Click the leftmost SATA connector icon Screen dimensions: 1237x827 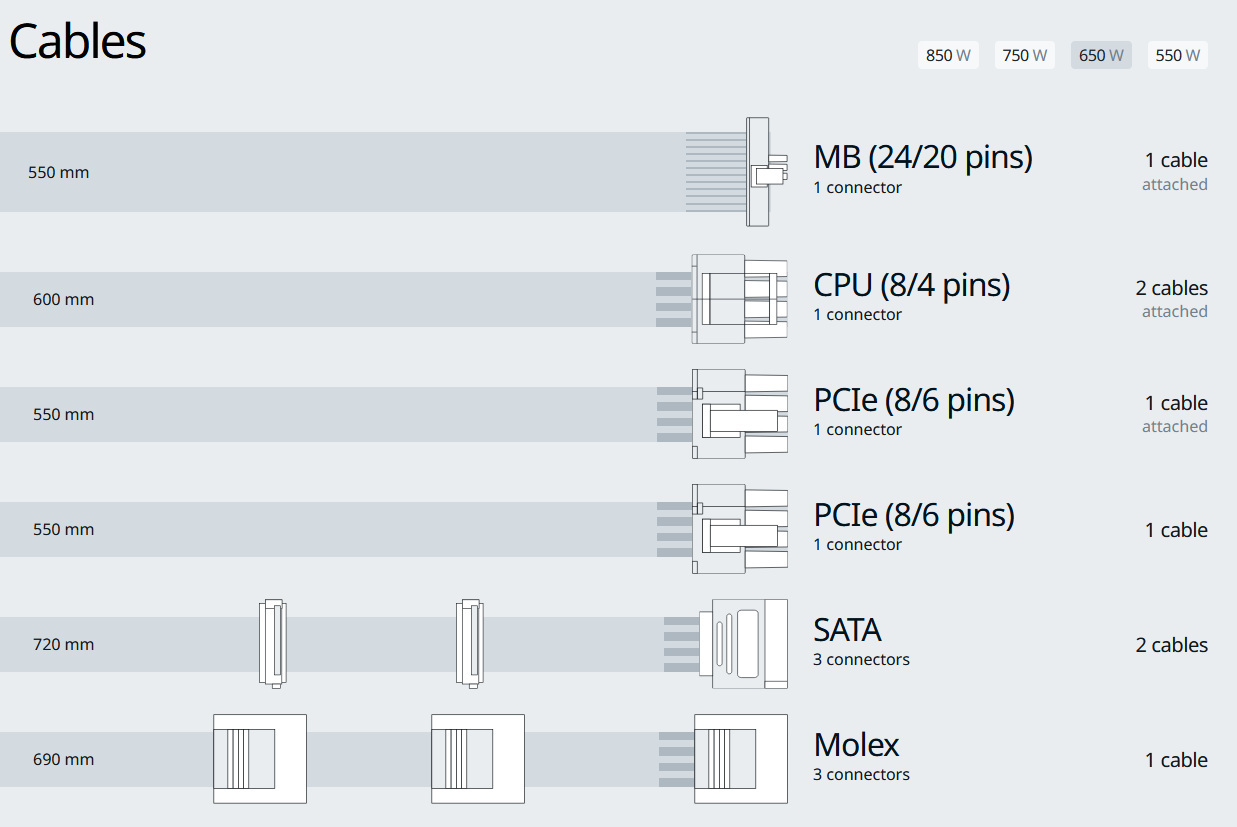click(272, 644)
